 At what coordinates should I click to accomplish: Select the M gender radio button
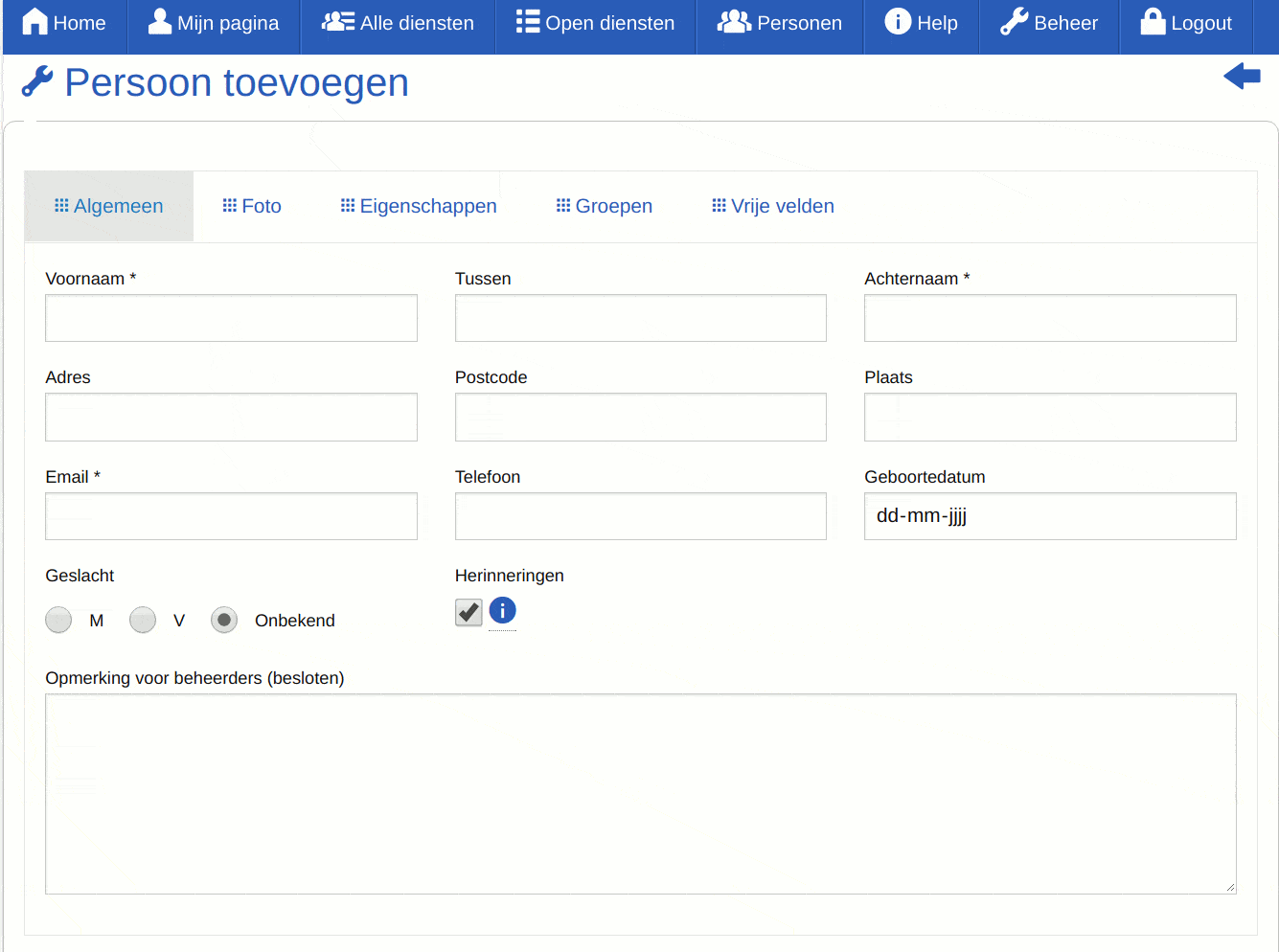(58, 620)
